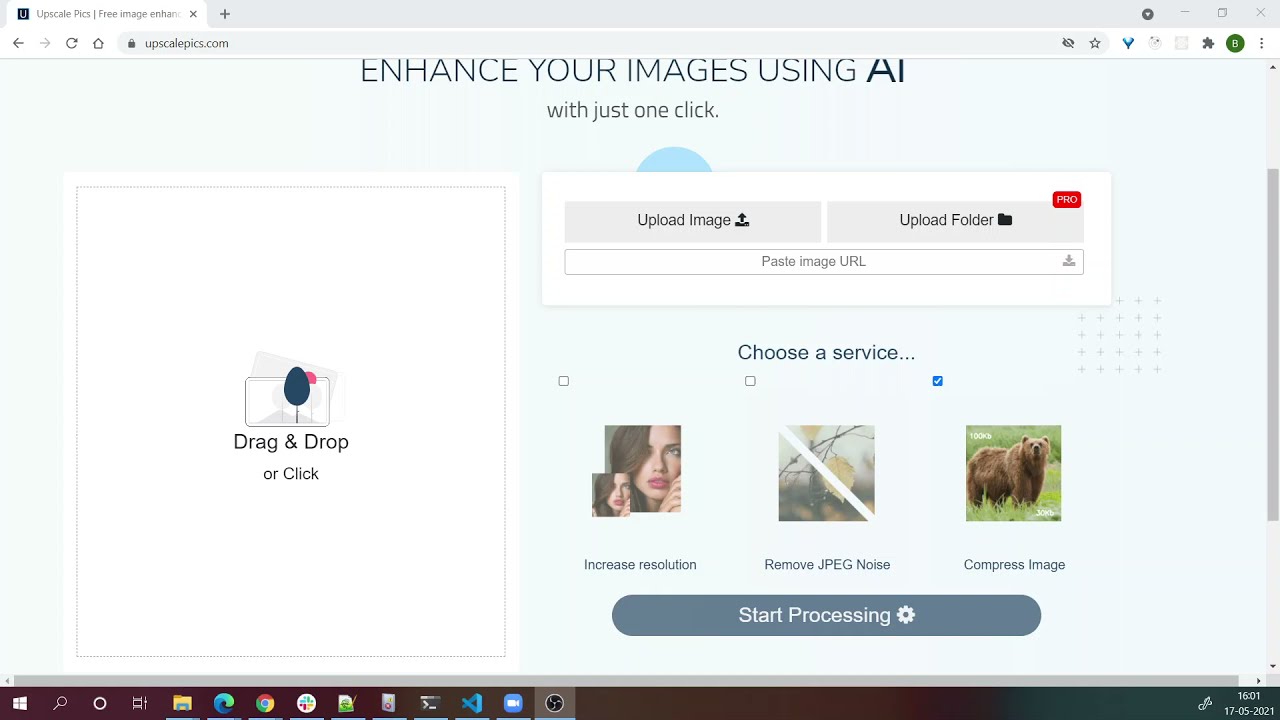Open Slack from taskbar
1280x720 pixels.
tap(306, 703)
